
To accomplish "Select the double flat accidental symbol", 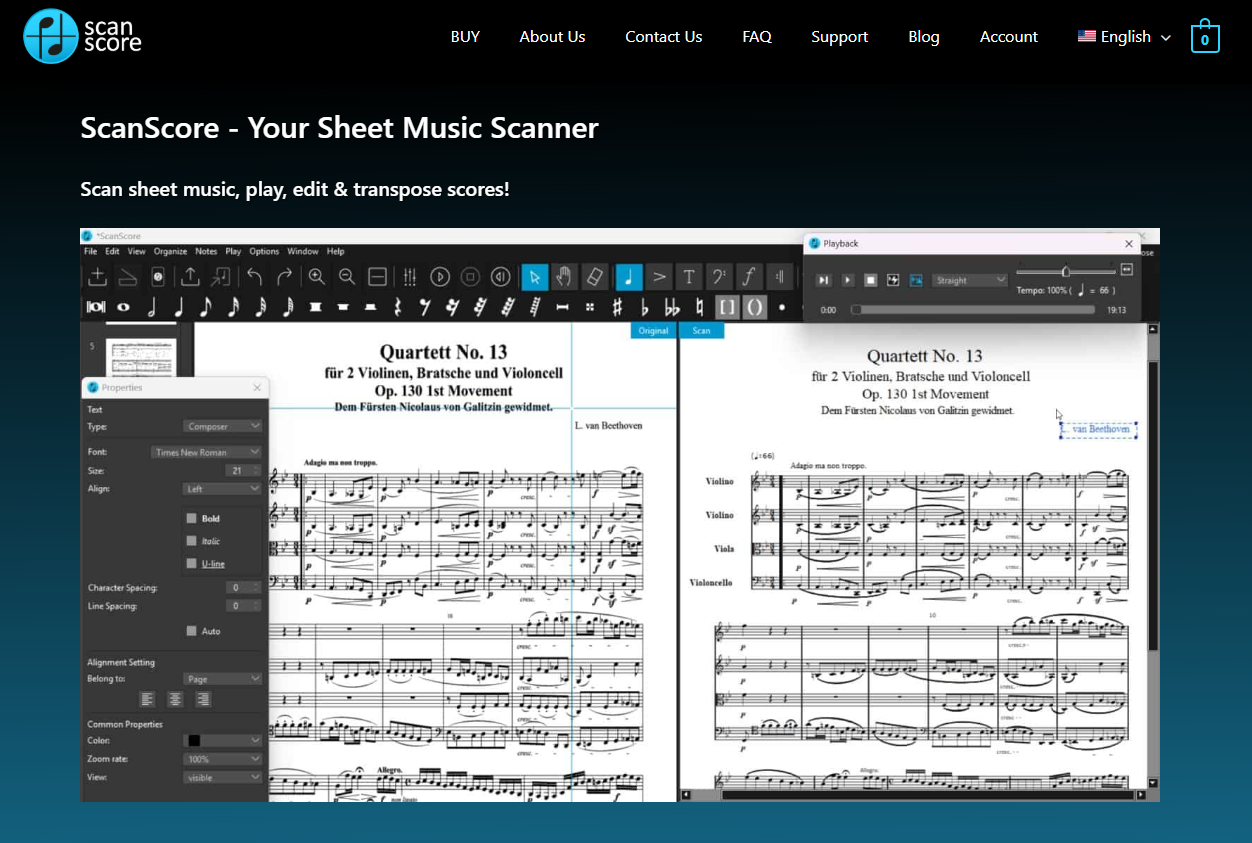I will (672, 307).
